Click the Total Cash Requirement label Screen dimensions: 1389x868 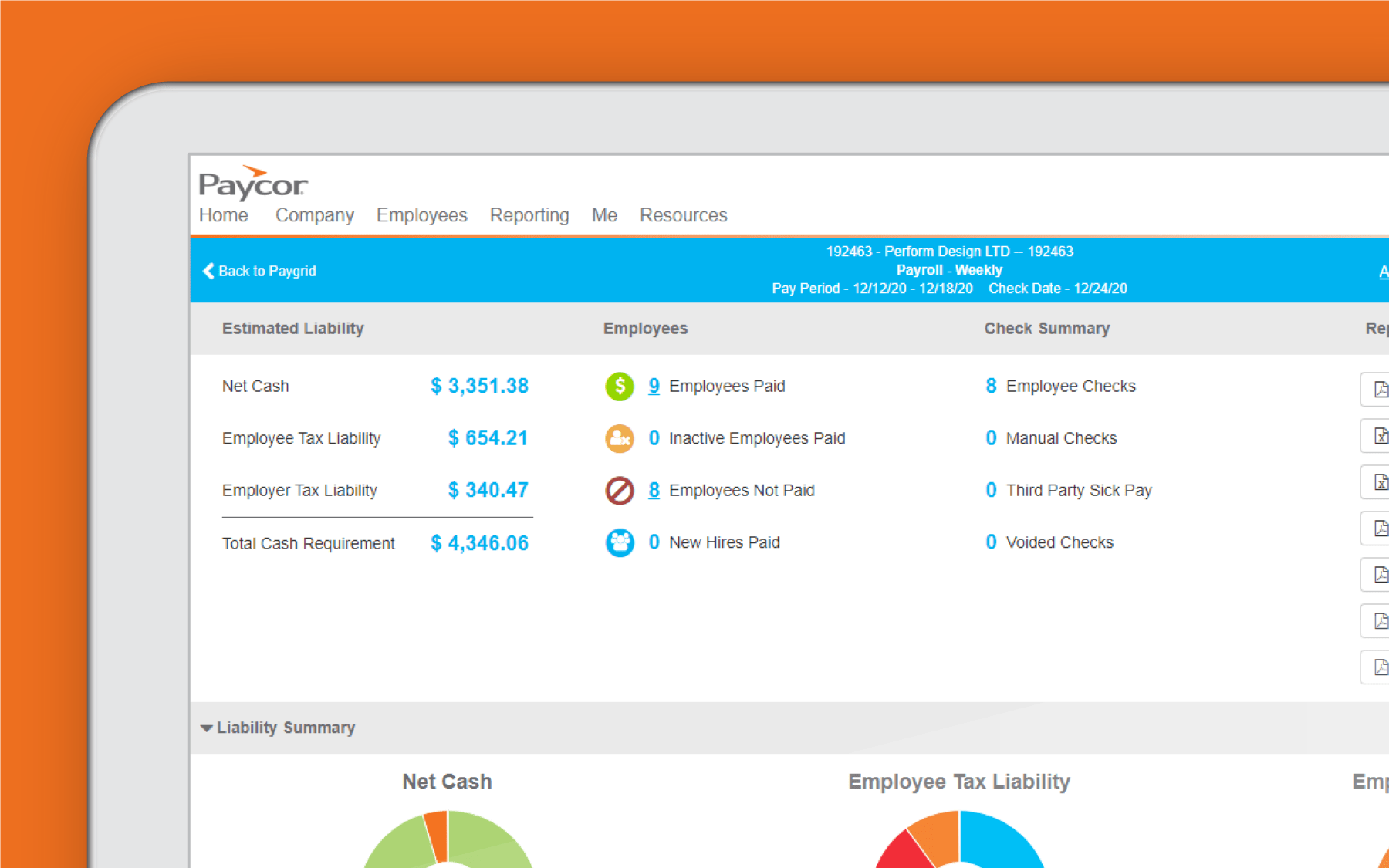(x=309, y=543)
